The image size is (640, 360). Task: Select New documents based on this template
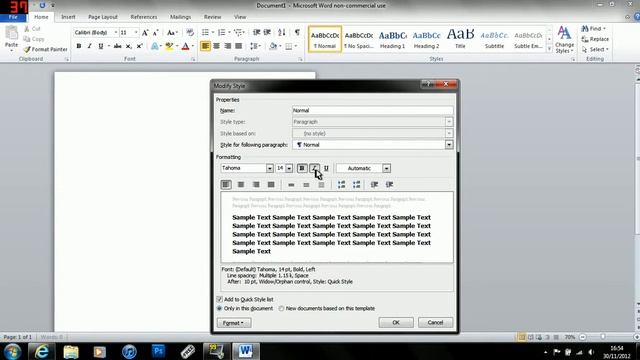pyautogui.click(x=281, y=309)
